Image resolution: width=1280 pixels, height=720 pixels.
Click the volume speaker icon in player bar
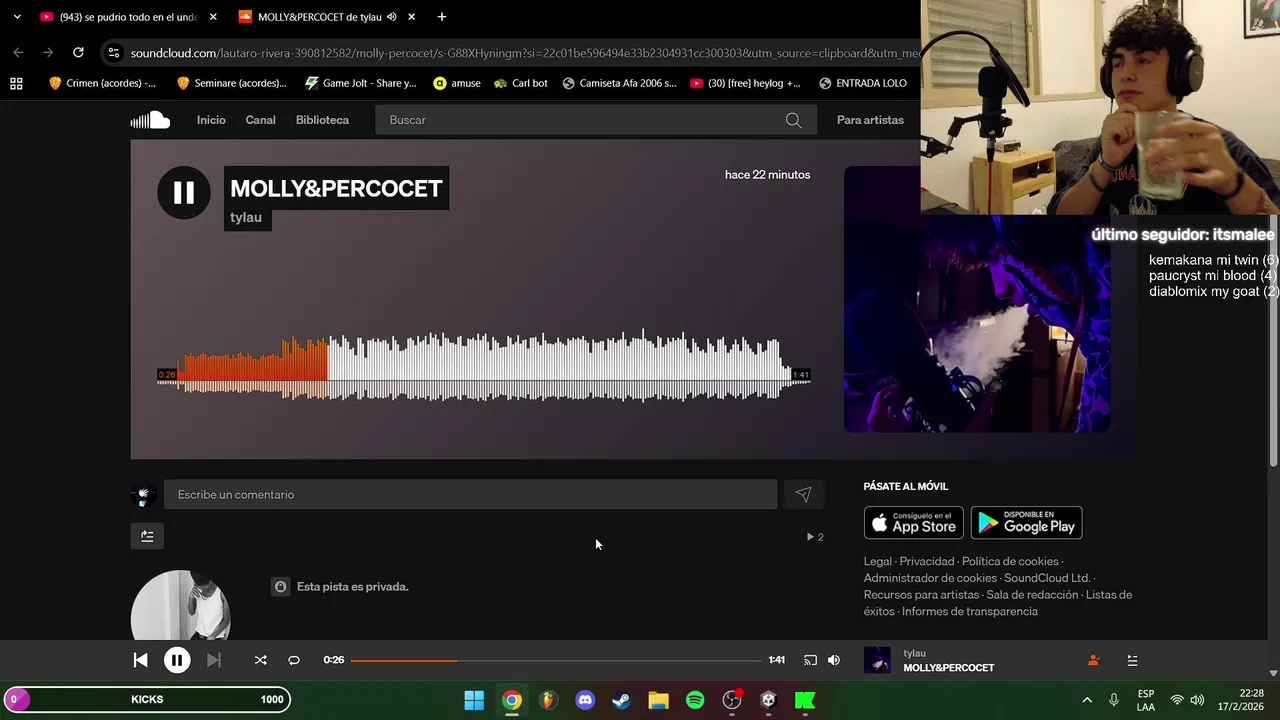click(x=834, y=660)
